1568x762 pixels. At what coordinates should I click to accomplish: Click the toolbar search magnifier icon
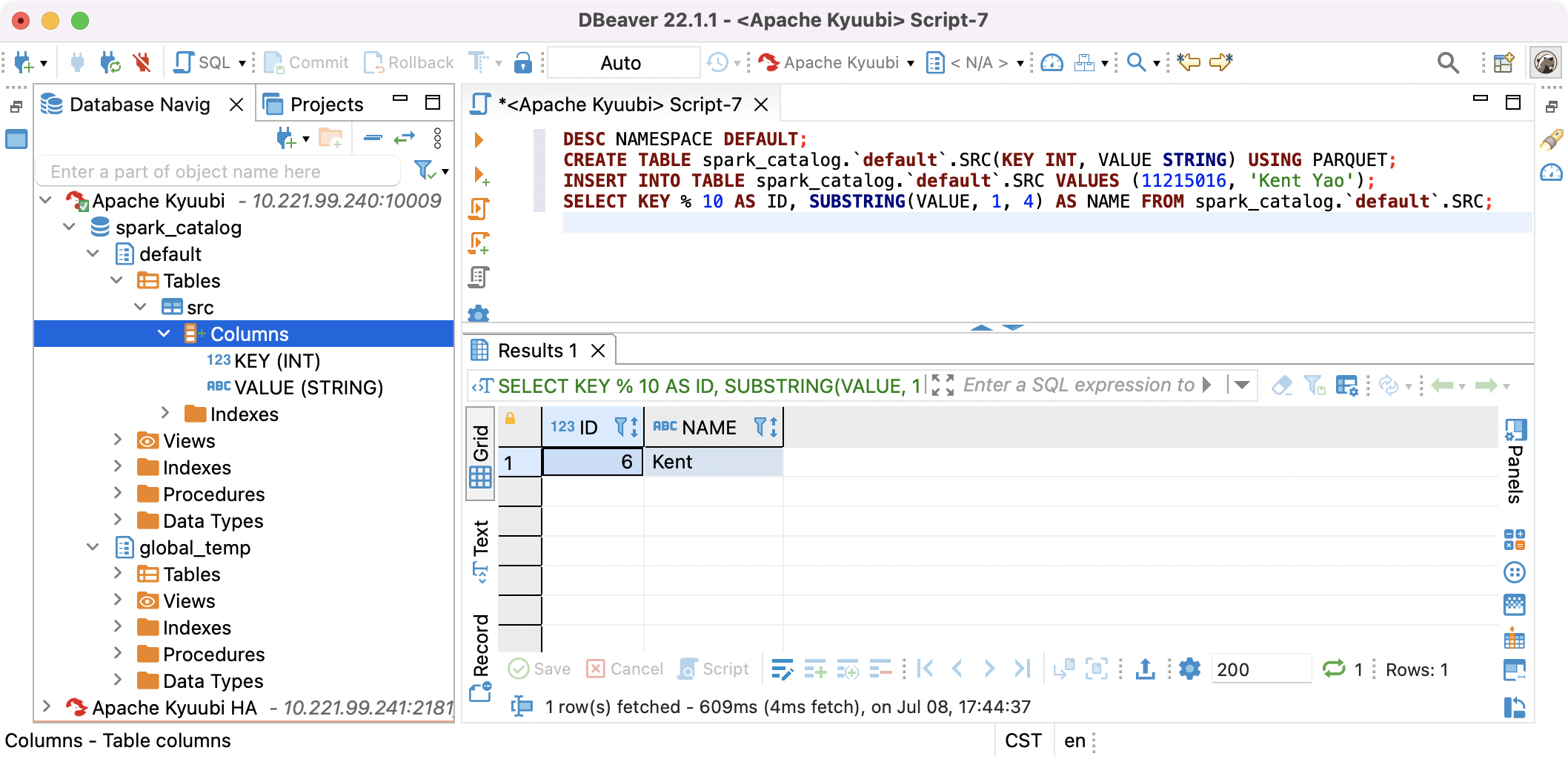coord(1448,63)
